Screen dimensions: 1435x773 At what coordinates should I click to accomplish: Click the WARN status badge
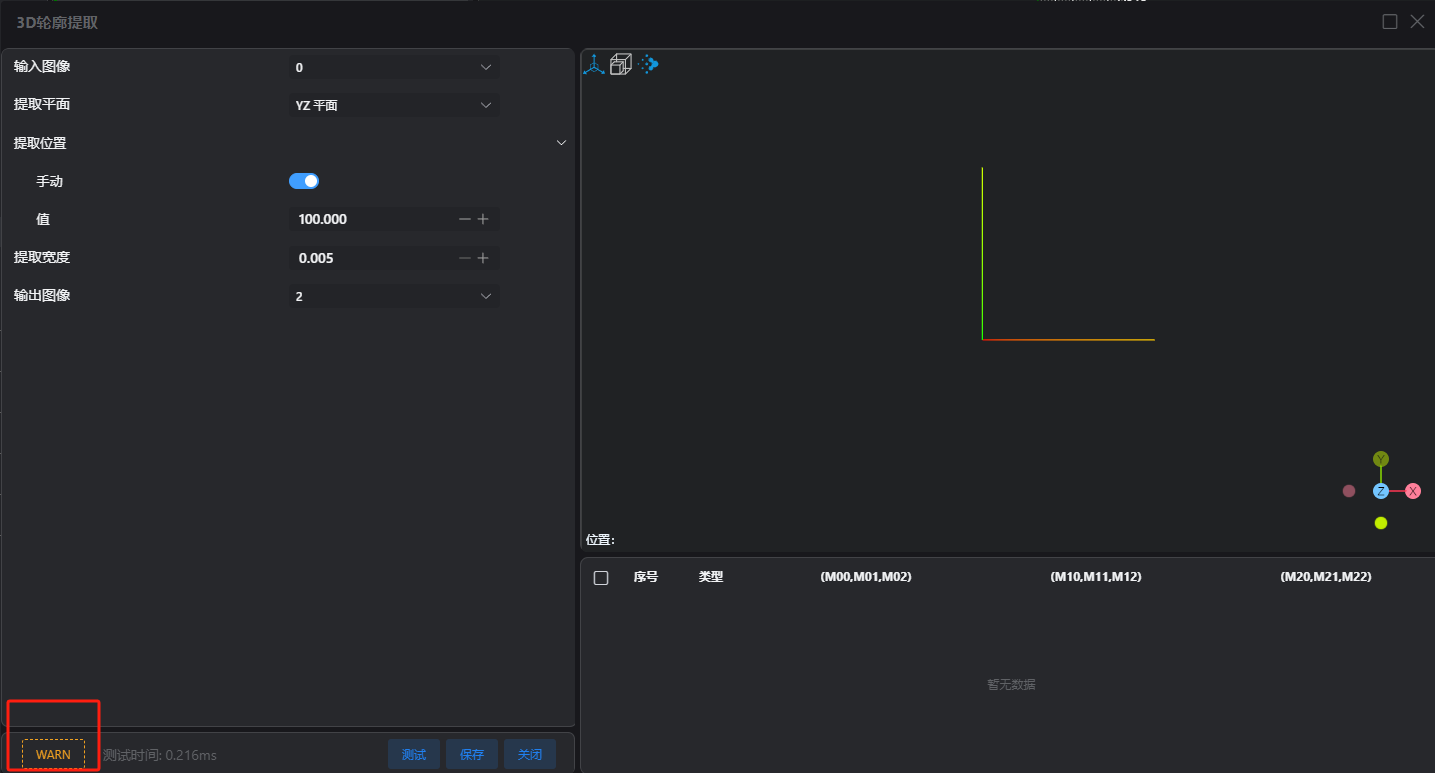point(53,754)
